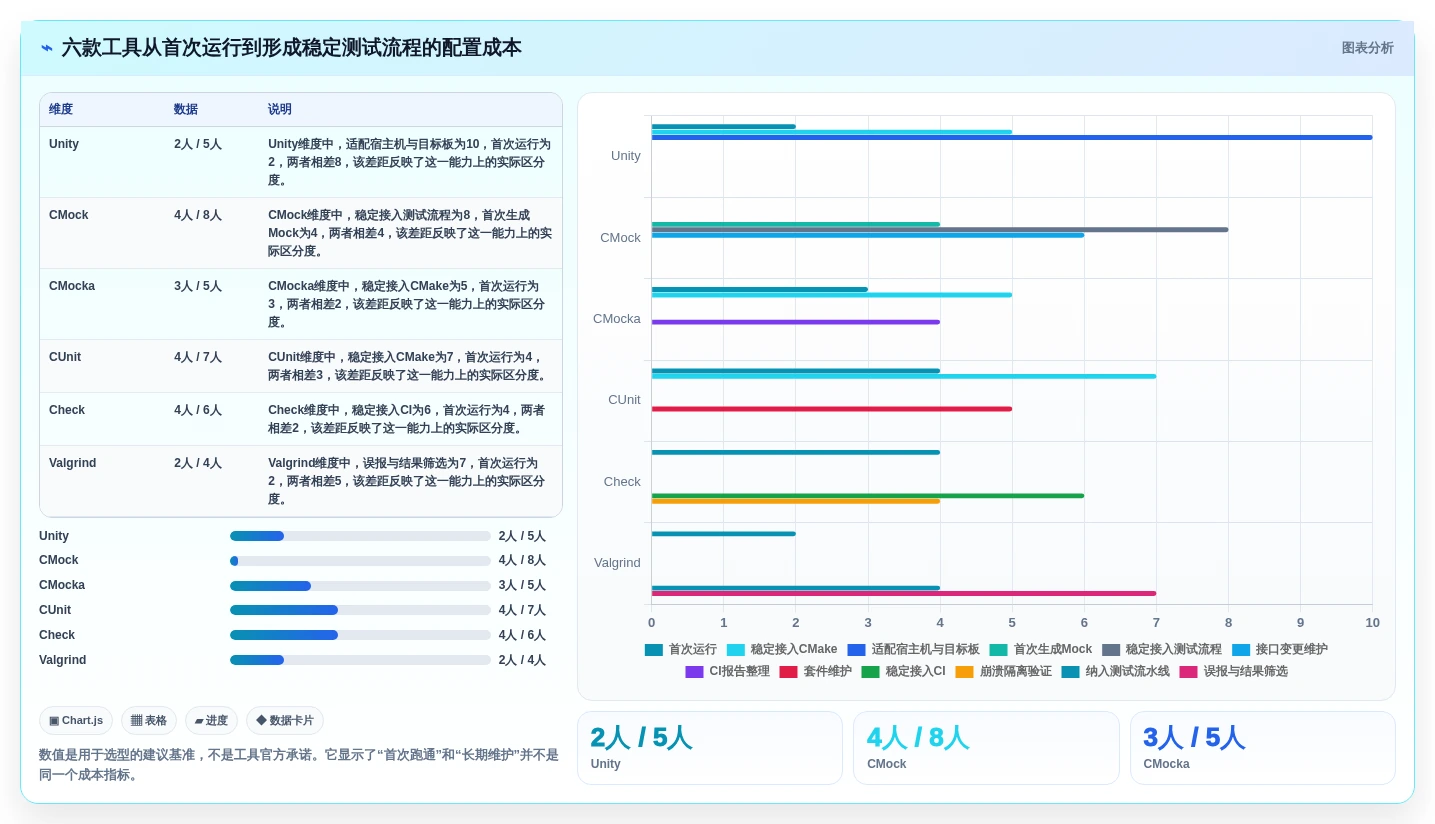
Task: Click the Unity description cell in the table
Action: point(410,162)
